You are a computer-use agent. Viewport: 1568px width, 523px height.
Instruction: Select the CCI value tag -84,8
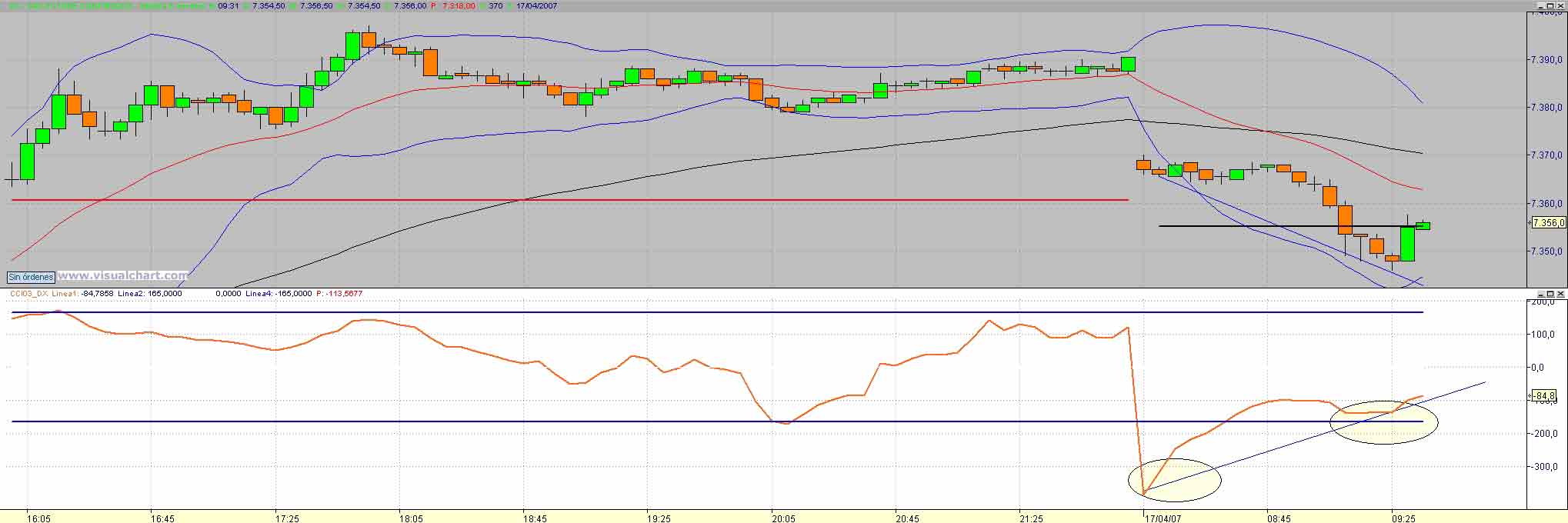click(x=1545, y=397)
